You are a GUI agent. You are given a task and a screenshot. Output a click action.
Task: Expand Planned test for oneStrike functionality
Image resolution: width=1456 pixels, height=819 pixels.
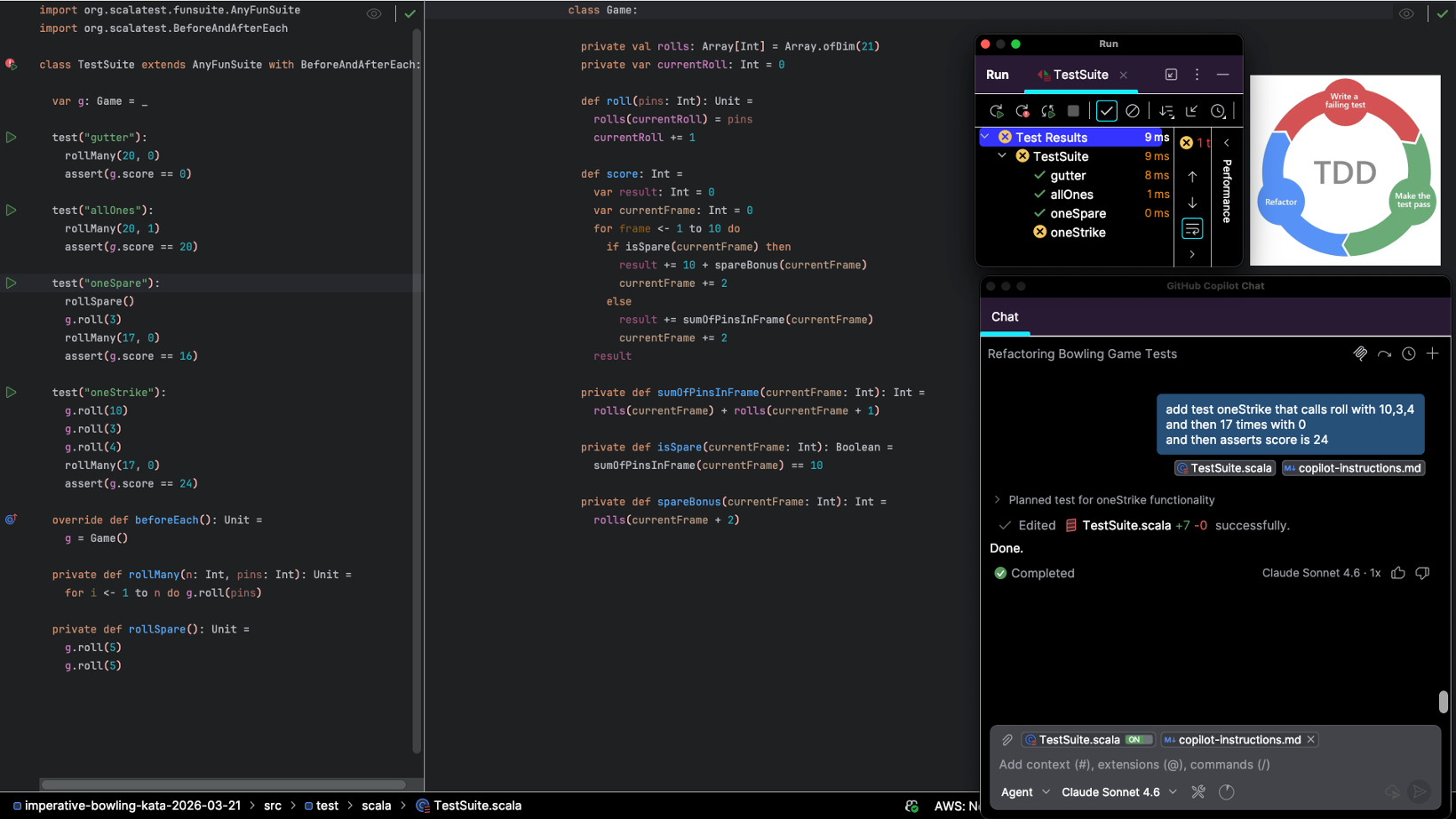click(x=998, y=500)
